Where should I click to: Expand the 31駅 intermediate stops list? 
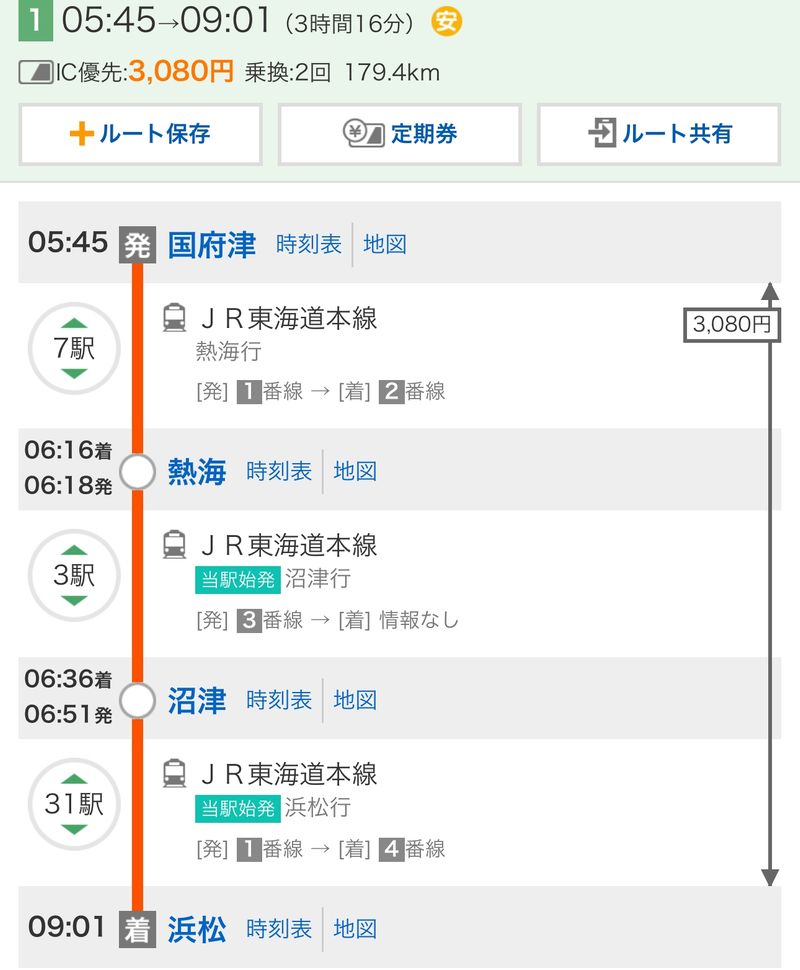pos(74,804)
